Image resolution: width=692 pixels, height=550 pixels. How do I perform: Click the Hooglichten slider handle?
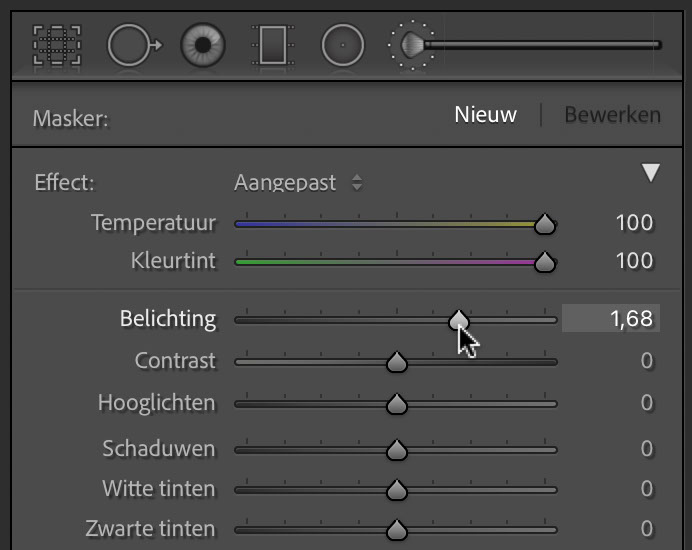pyautogui.click(x=397, y=404)
